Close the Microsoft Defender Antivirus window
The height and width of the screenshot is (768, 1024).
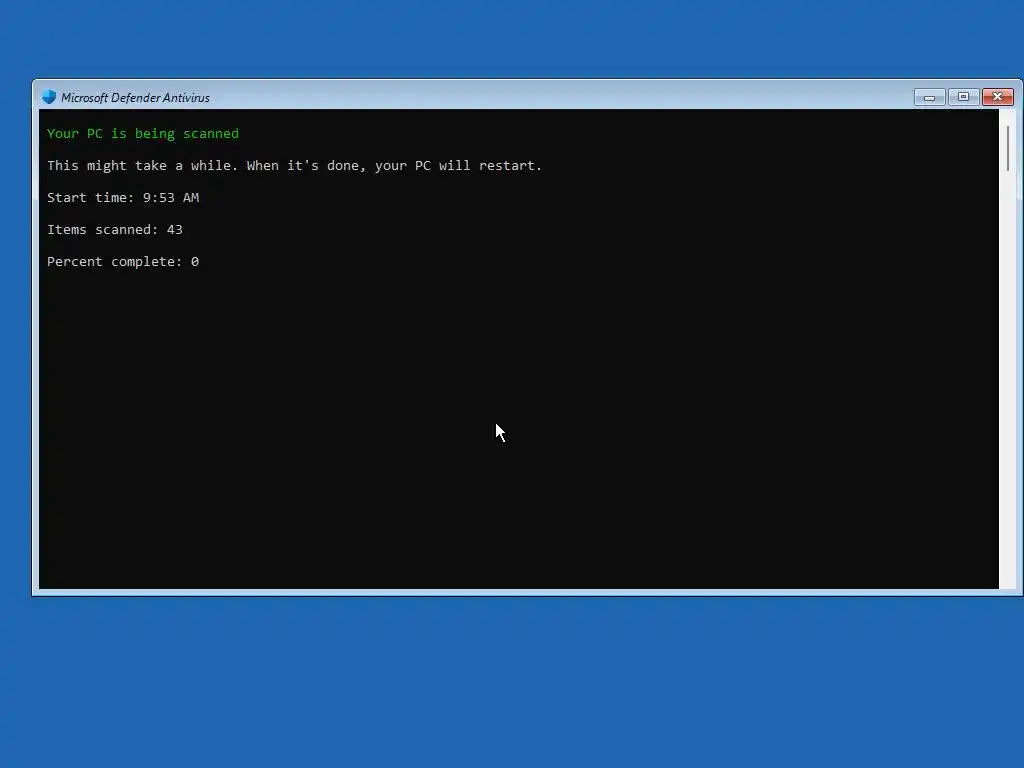(997, 97)
